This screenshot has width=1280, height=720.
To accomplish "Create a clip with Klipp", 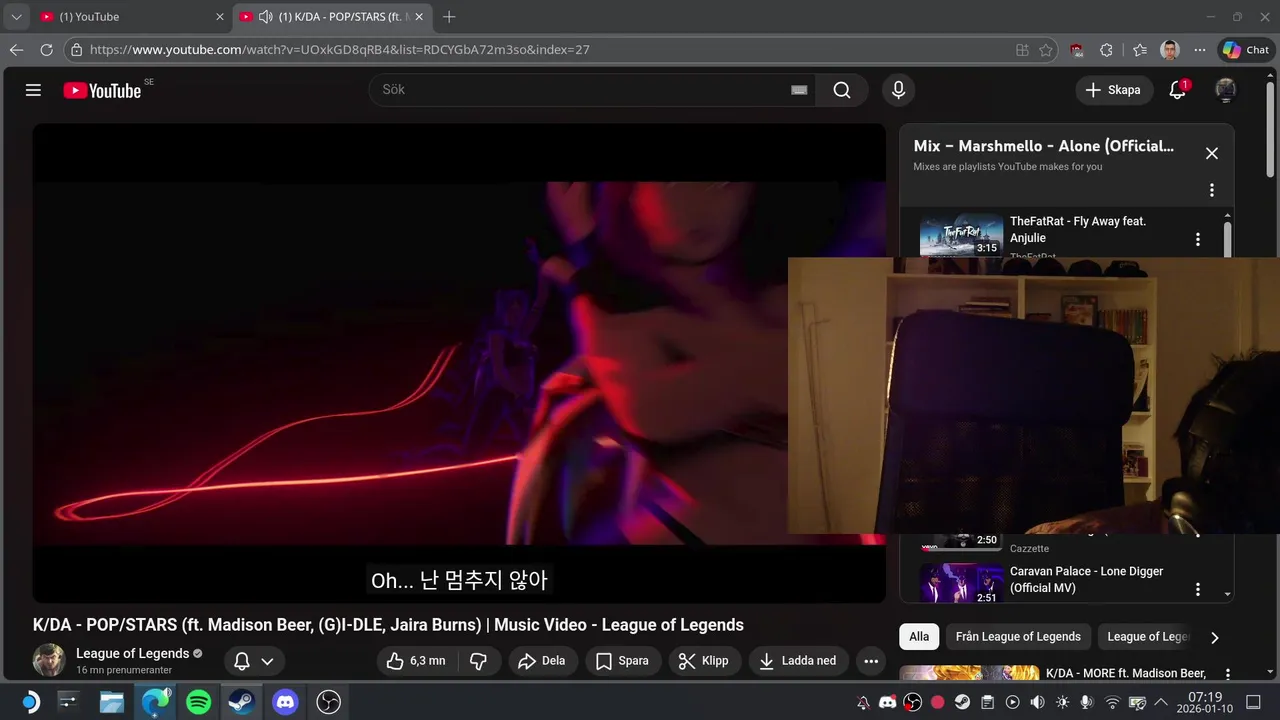I will click(704, 661).
